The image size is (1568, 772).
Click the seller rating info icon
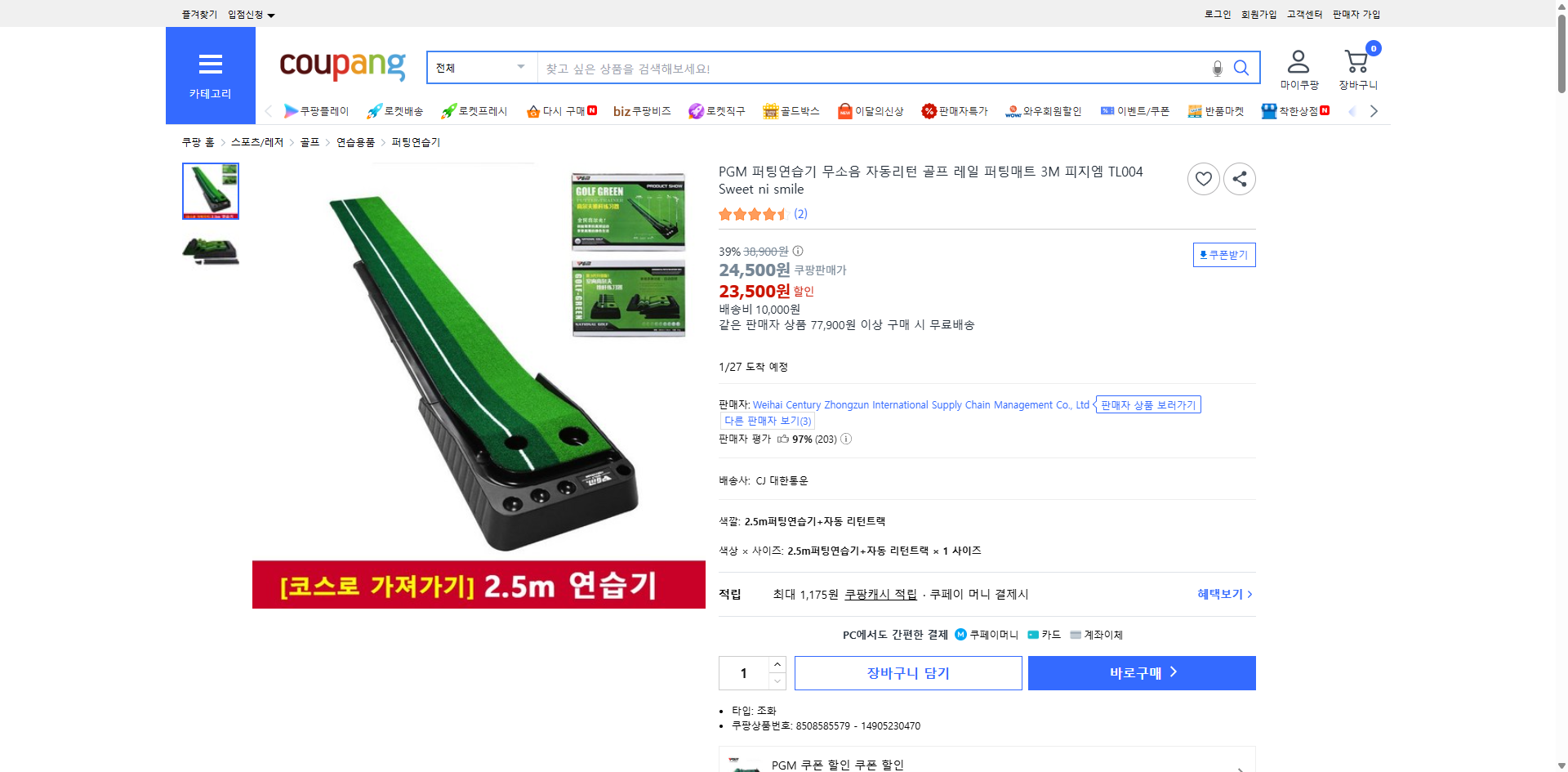tap(846, 439)
